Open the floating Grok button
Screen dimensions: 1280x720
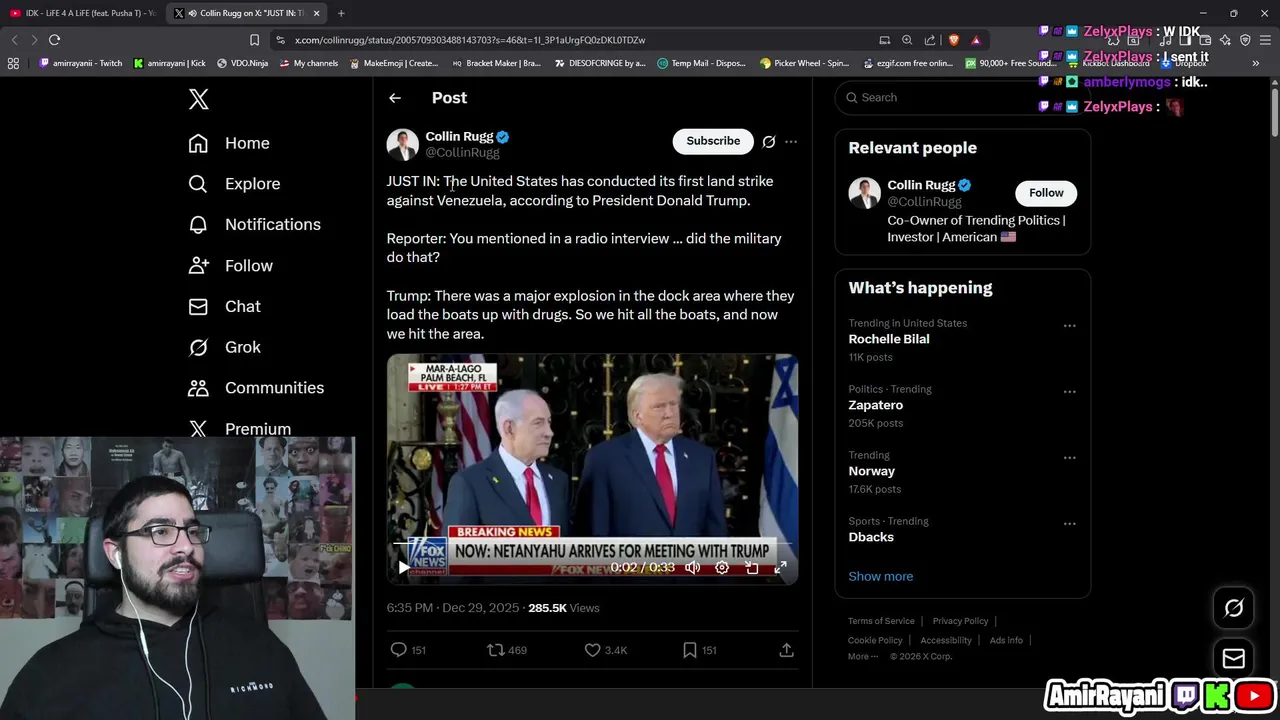1233,608
